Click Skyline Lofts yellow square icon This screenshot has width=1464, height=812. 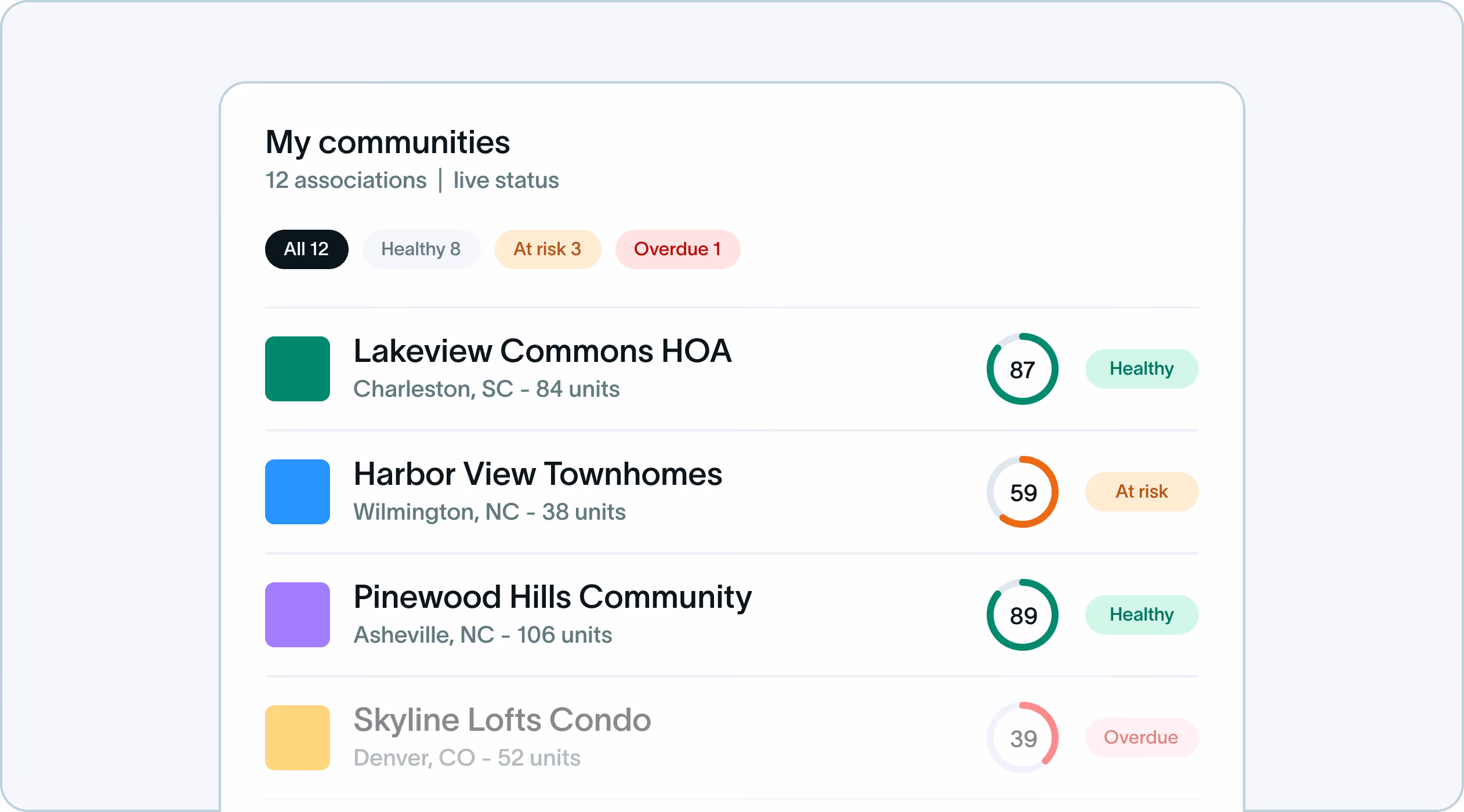[x=297, y=738]
